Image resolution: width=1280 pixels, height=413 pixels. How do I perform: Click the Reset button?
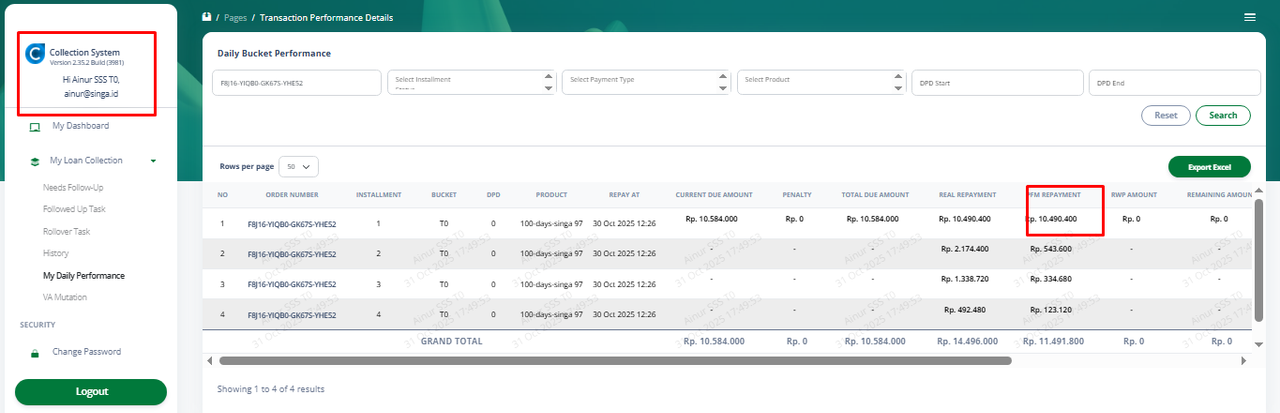(x=1166, y=115)
